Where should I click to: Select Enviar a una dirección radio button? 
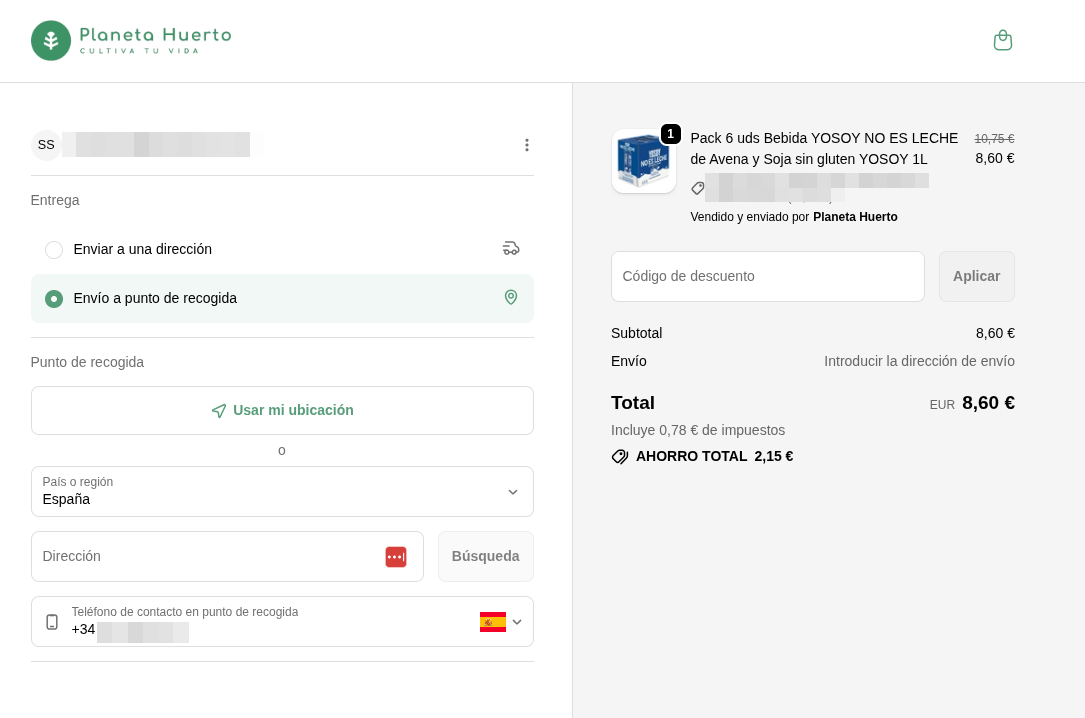pyautogui.click(x=54, y=250)
